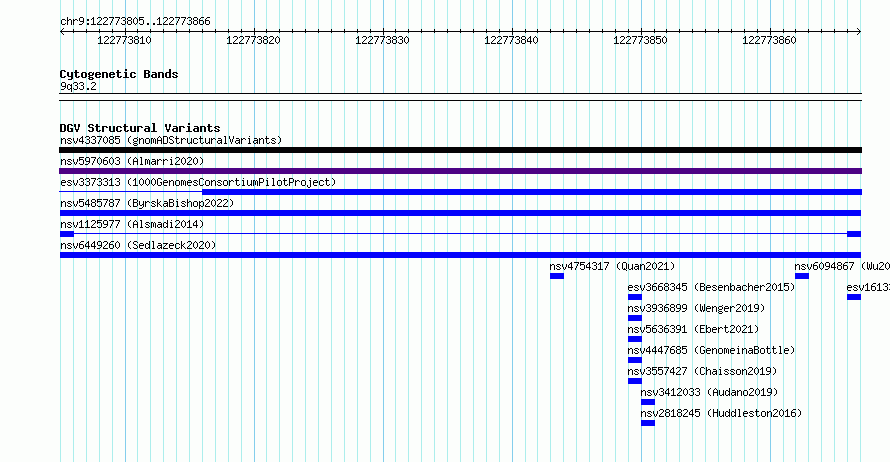Select the small bar under nsv3412033
Image resolution: width=890 pixels, height=462 pixels.
pyautogui.click(x=648, y=402)
